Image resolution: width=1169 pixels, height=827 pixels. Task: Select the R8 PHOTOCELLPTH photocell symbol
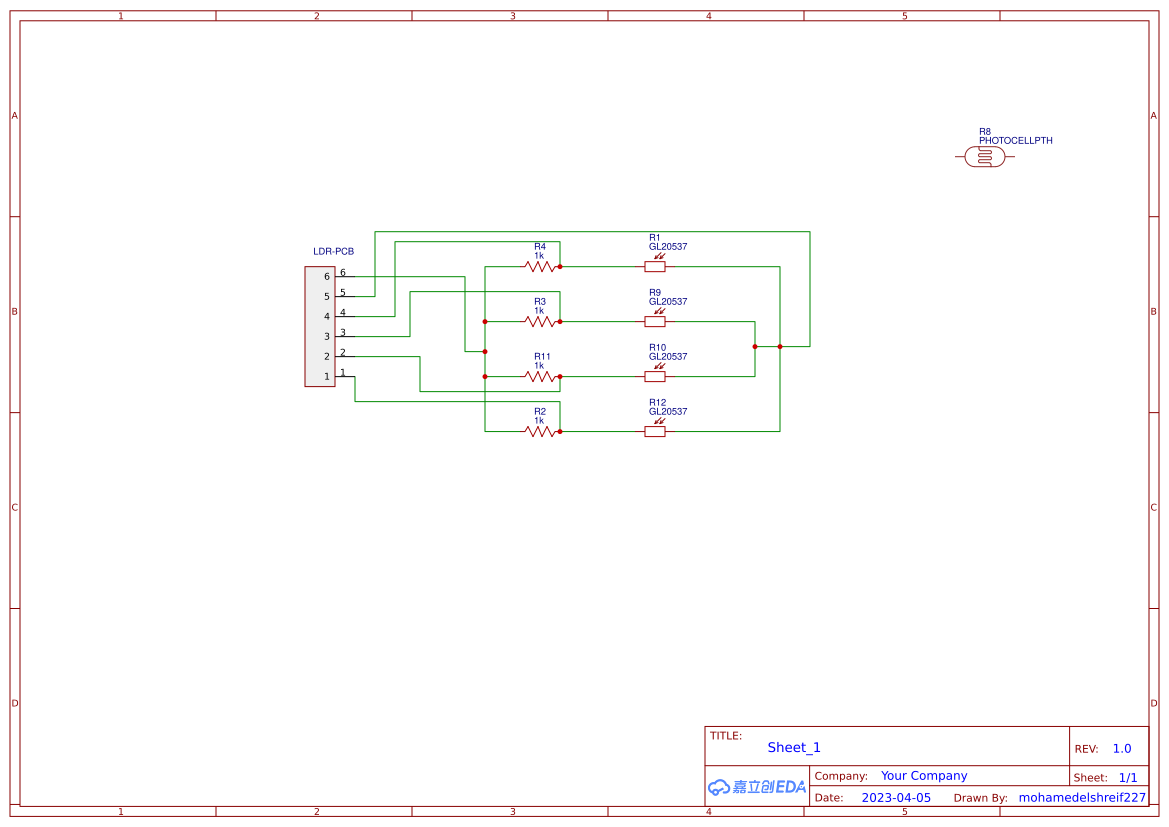pos(985,155)
